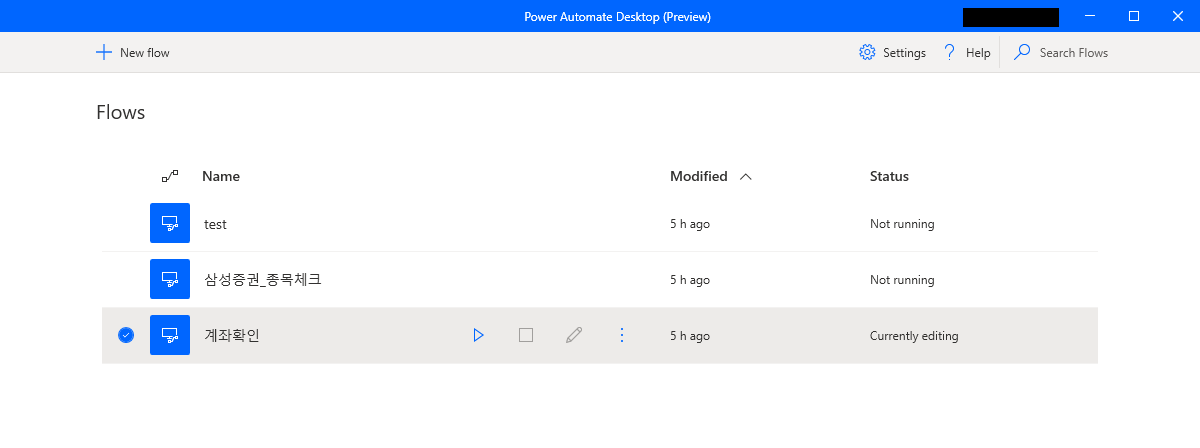Run the 계좌확인 flow
Screen dimensions: 1200x448
pyautogui.click(x=478, y=336)
